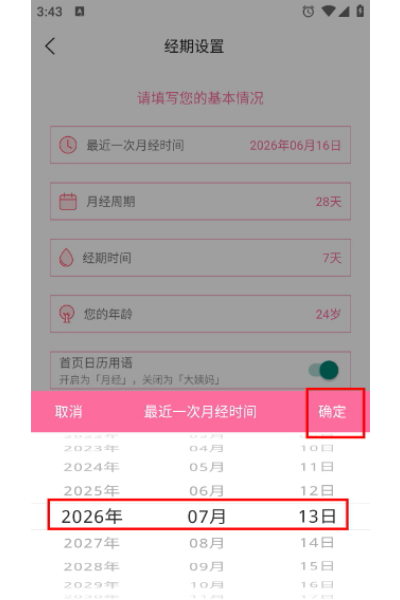Click the tree icon beside 您的年龄
400x600 pixels.
67,314
